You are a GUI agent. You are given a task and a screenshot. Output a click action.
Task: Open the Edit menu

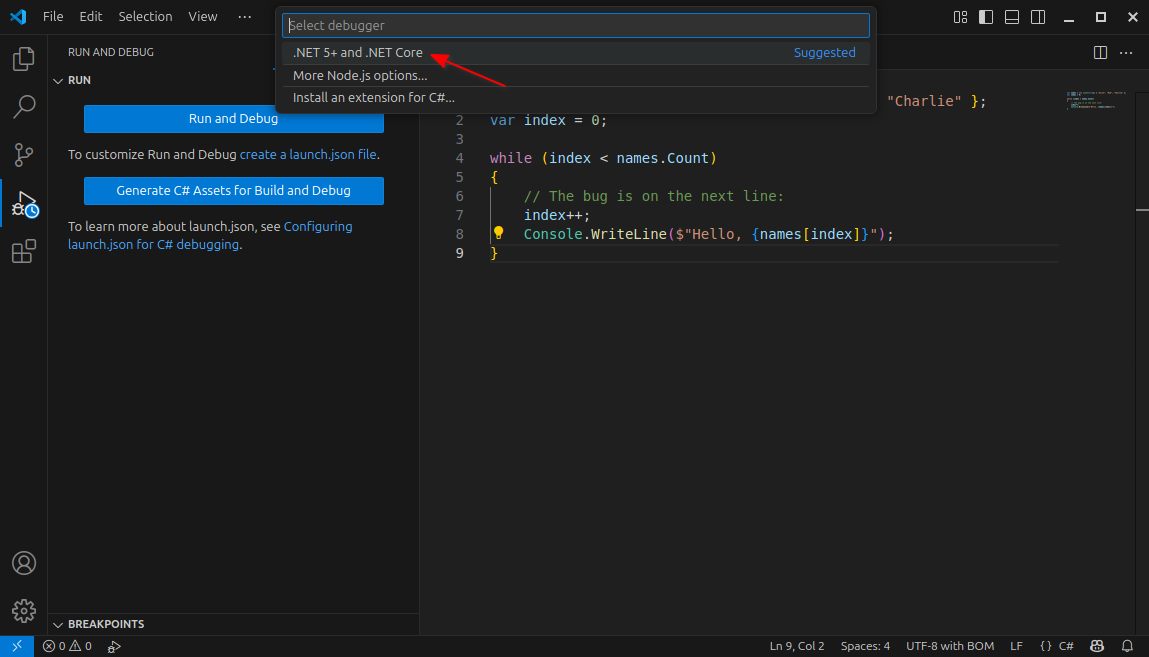click(x=90, y=16)
